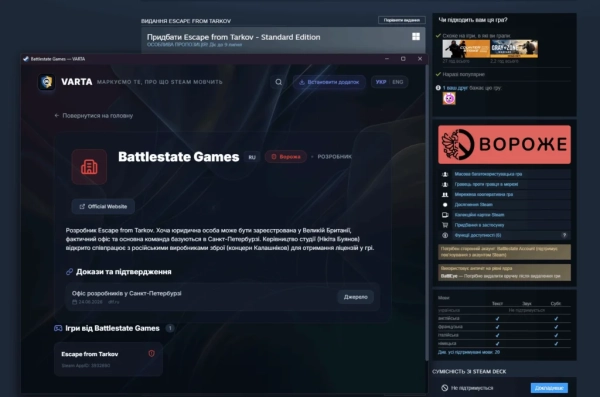The image size is (600, 397).
Task: Click the shopping cart feature icon
Action: 445,225
